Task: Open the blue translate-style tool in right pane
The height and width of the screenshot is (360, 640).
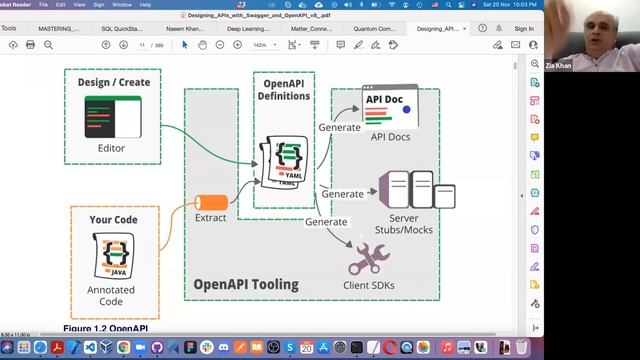Action: [x=535, y=156]
